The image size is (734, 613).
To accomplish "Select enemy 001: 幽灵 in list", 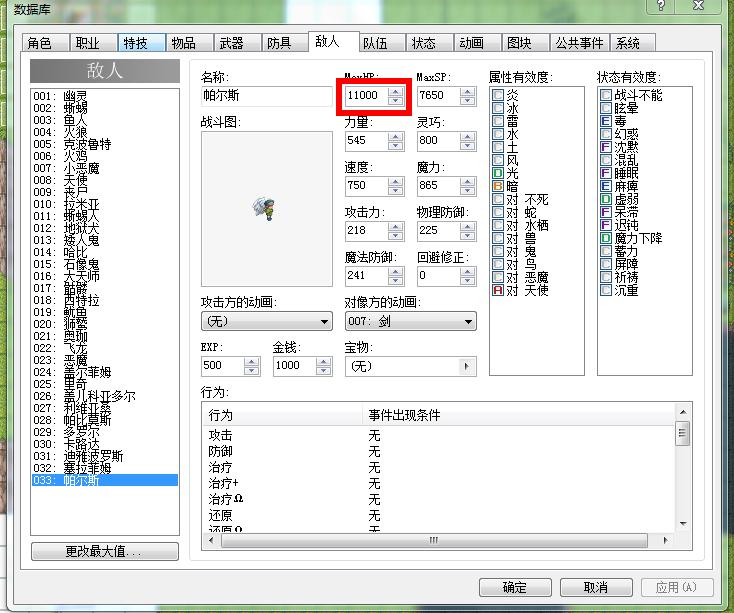I will point(105,96).
